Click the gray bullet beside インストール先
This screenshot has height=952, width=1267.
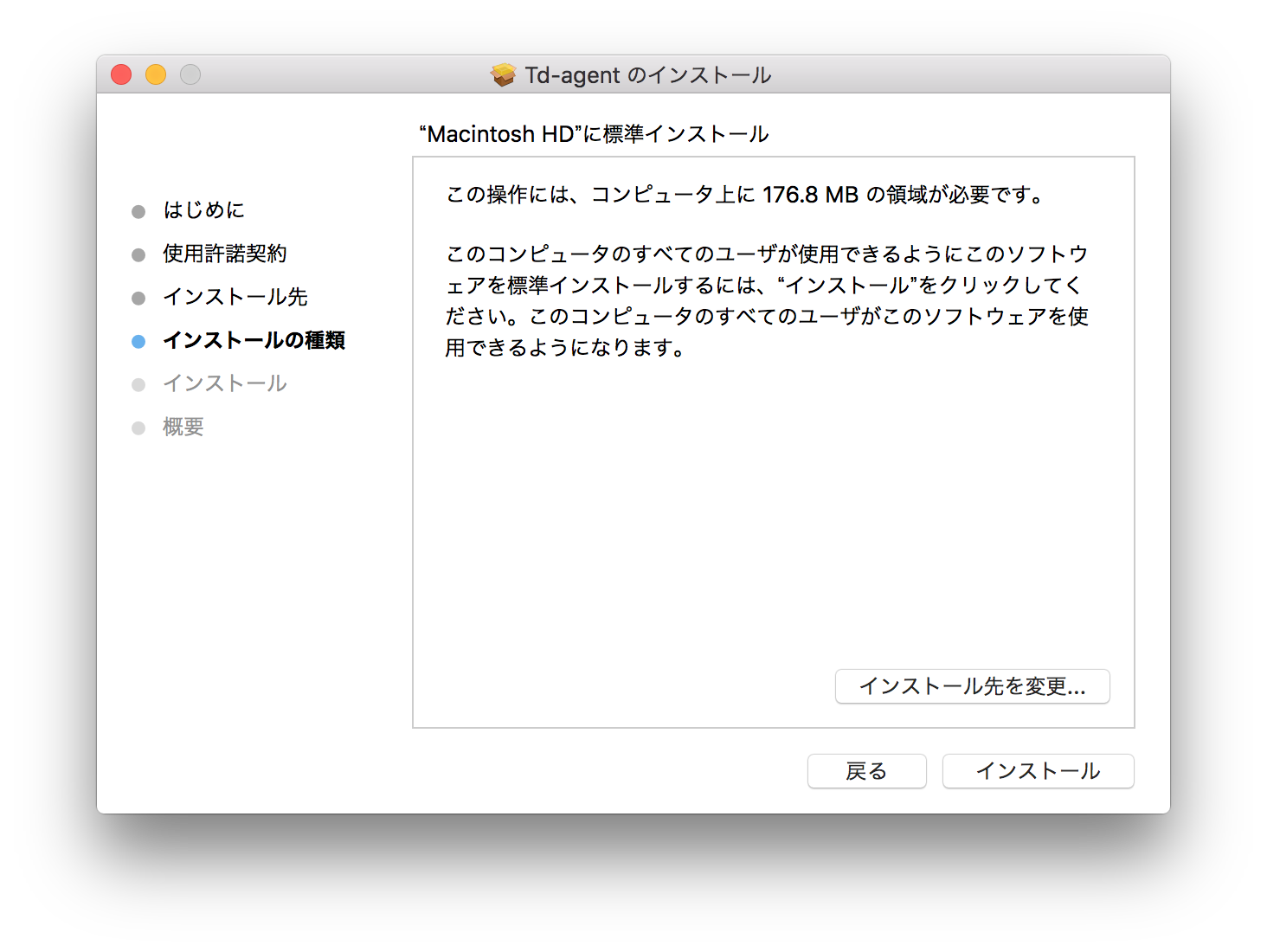click(x=138, y=299)
